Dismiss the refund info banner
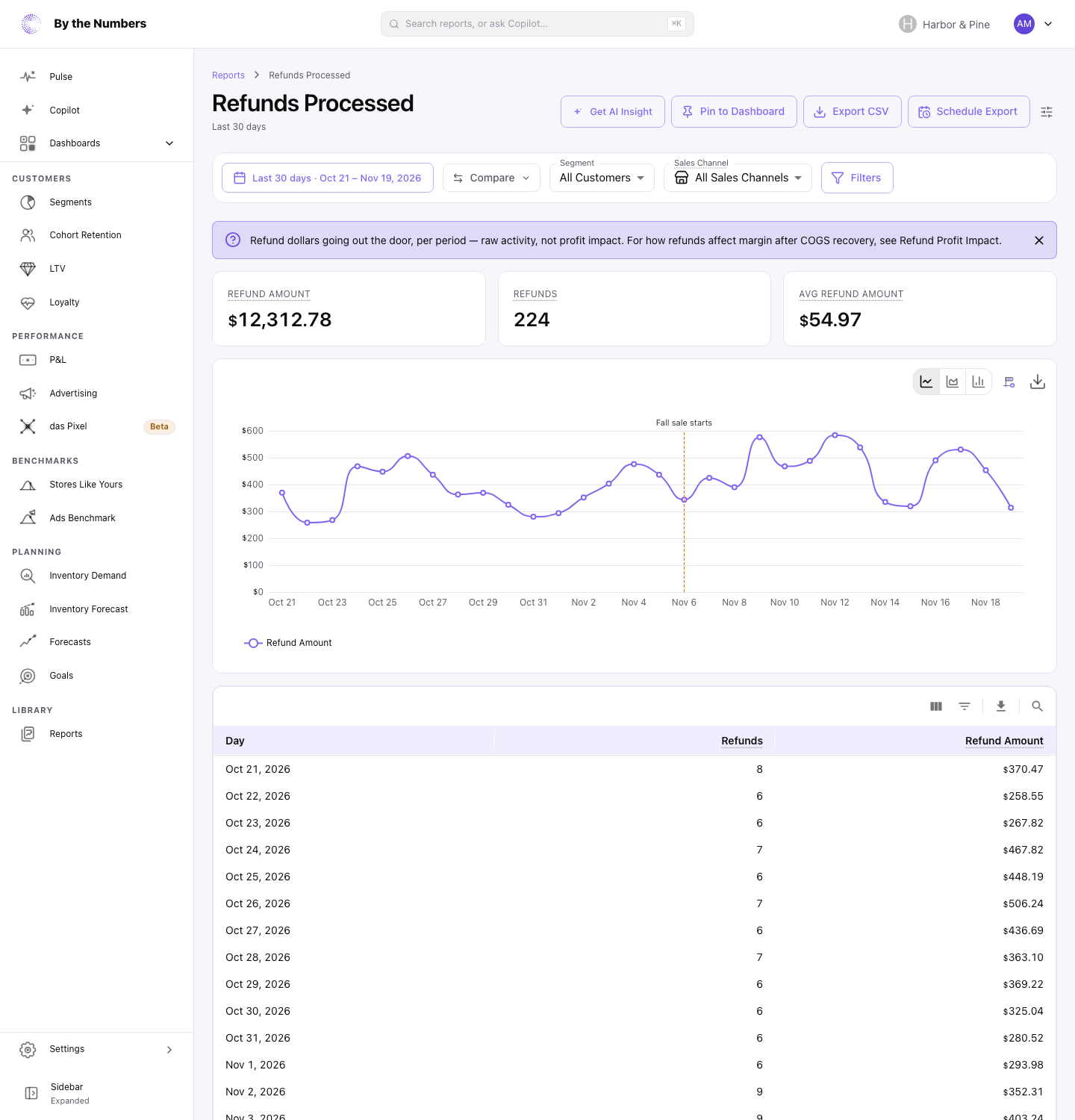 point(1039,240)
